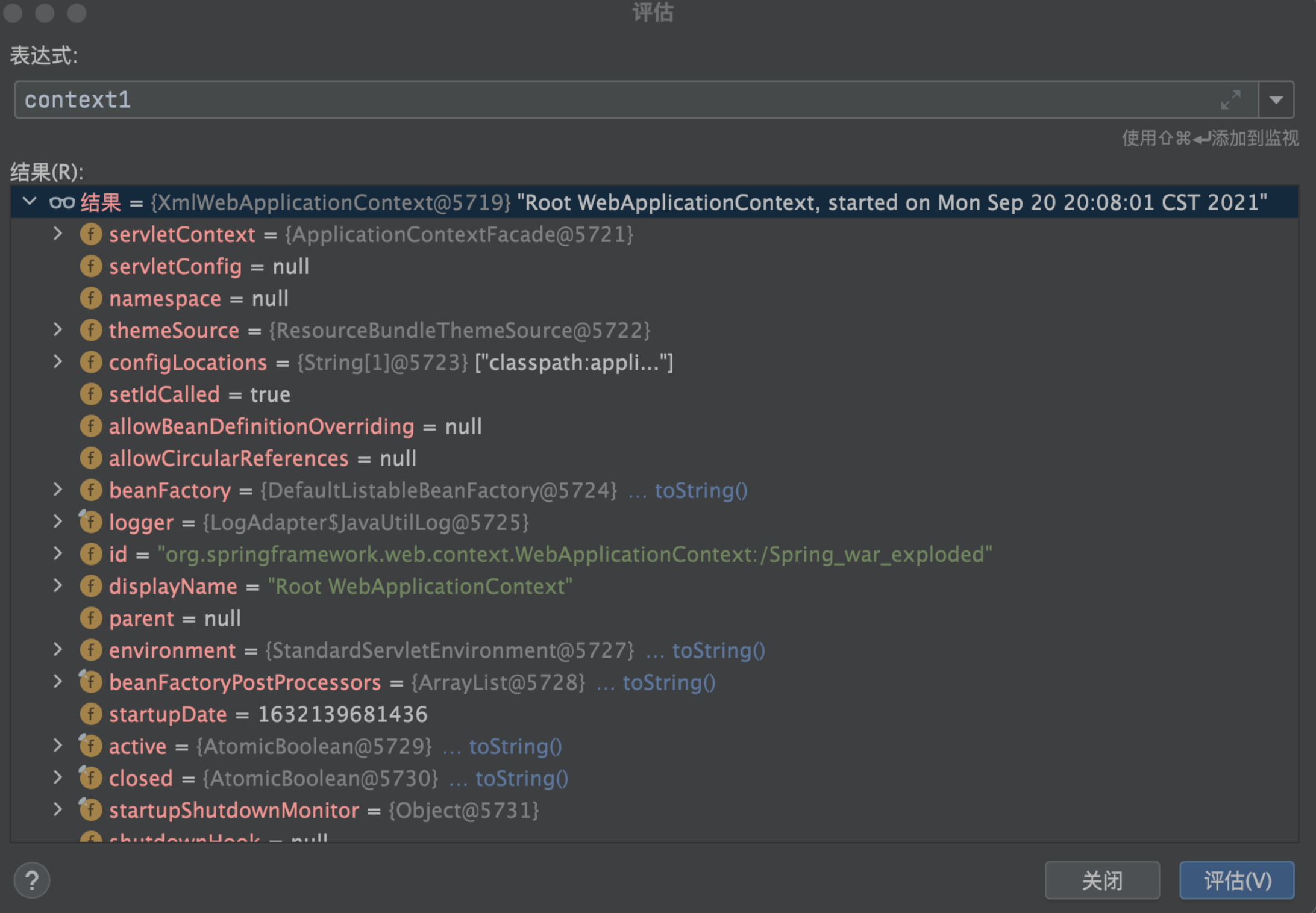Click the field icon beside namespace
This screenshot has width=1316, height=913.
(91, 298)
